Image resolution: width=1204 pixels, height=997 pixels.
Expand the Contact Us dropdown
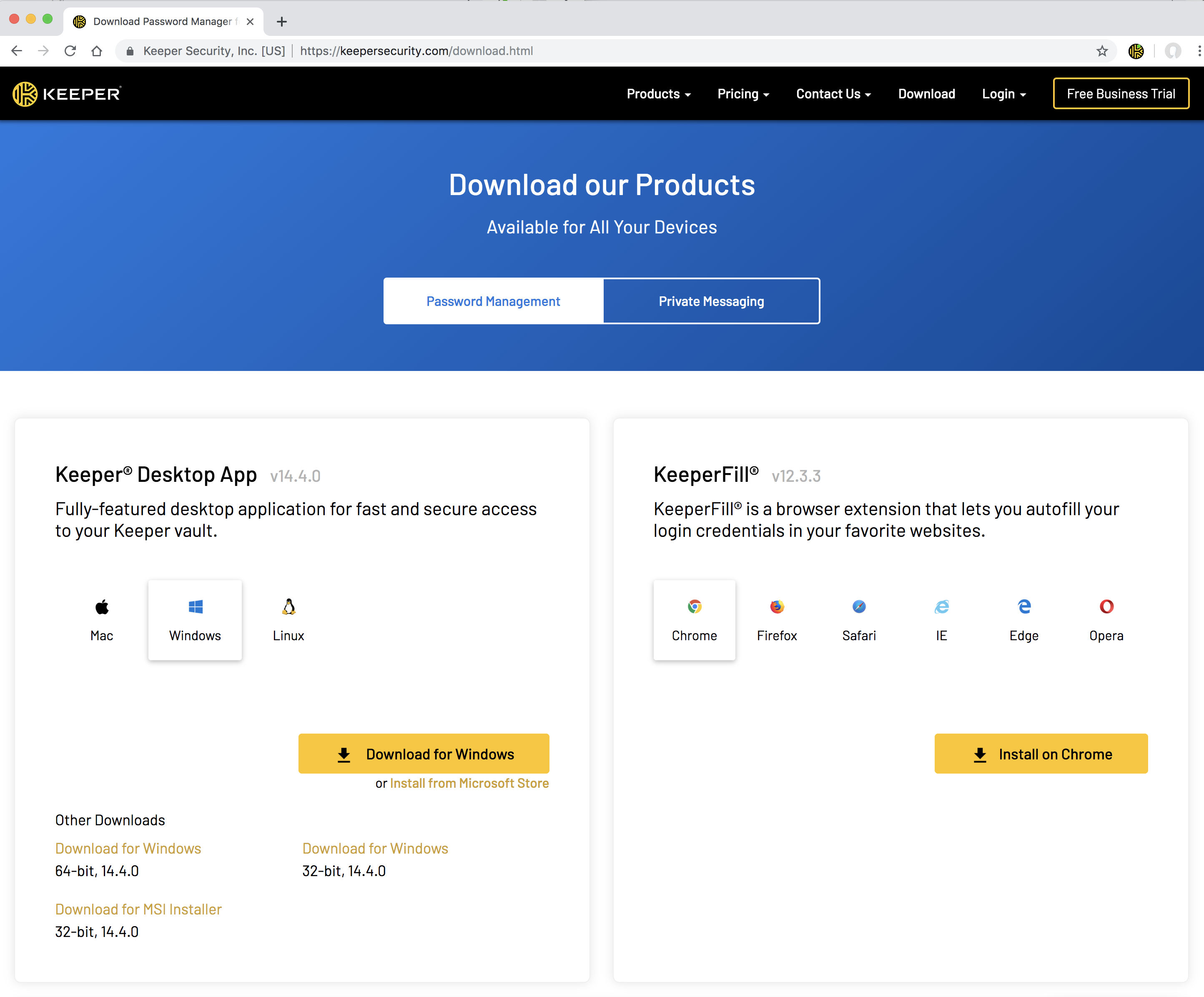tap(834, 94)
